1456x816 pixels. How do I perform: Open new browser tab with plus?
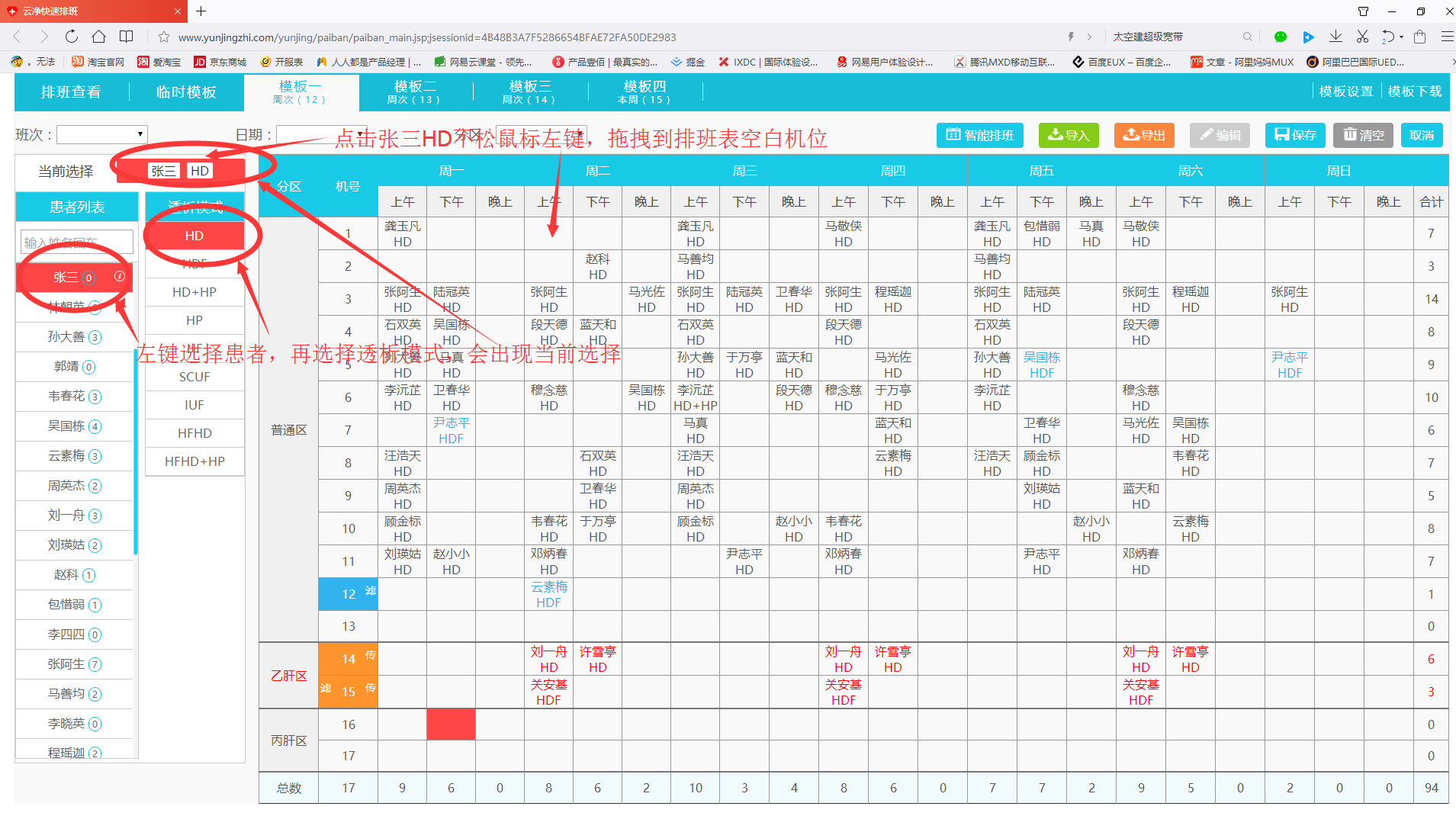[x=201, y=11]
